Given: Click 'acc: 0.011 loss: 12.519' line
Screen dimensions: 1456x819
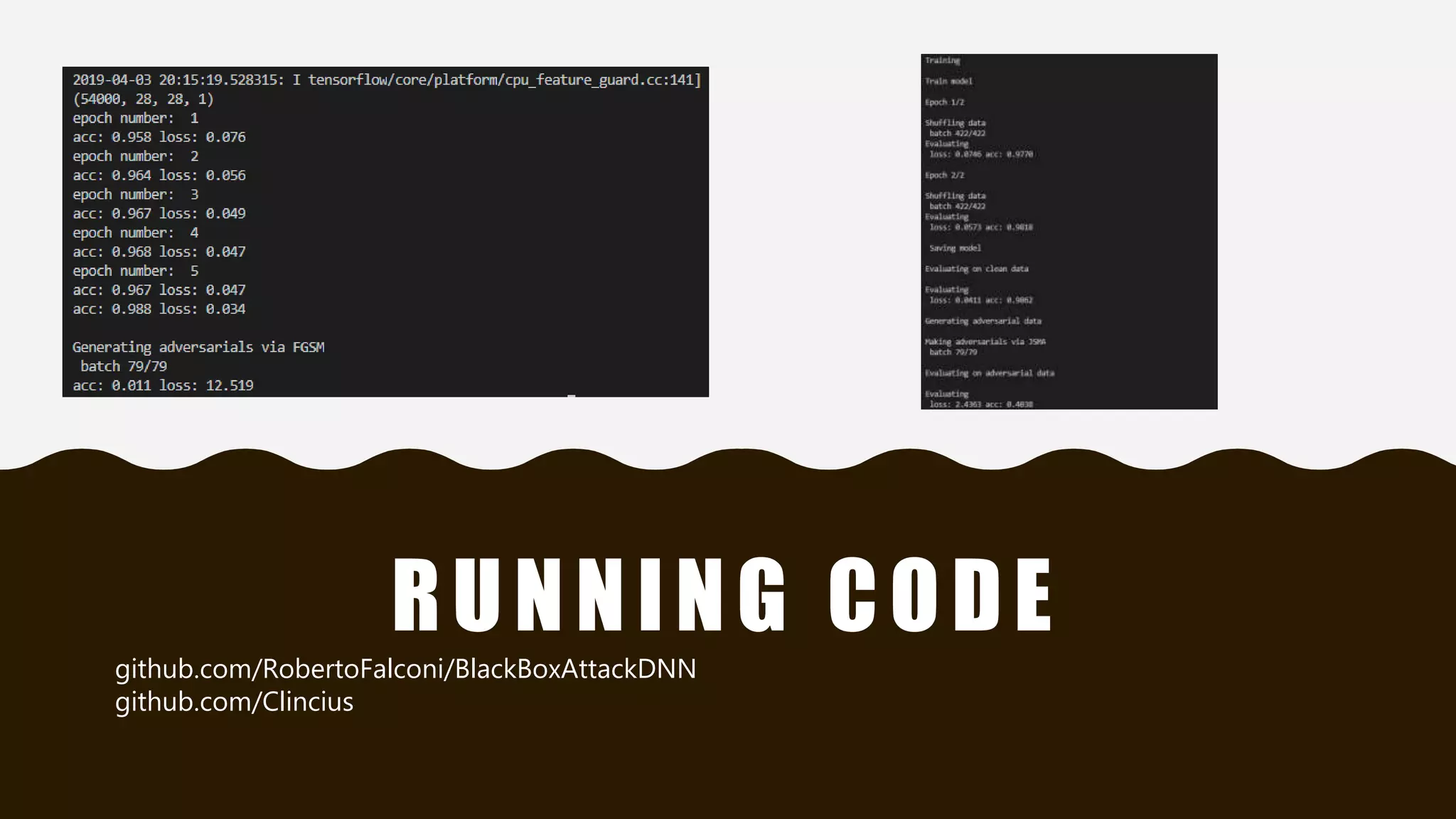Looking at the screenshot, I should tap(163, 385).
